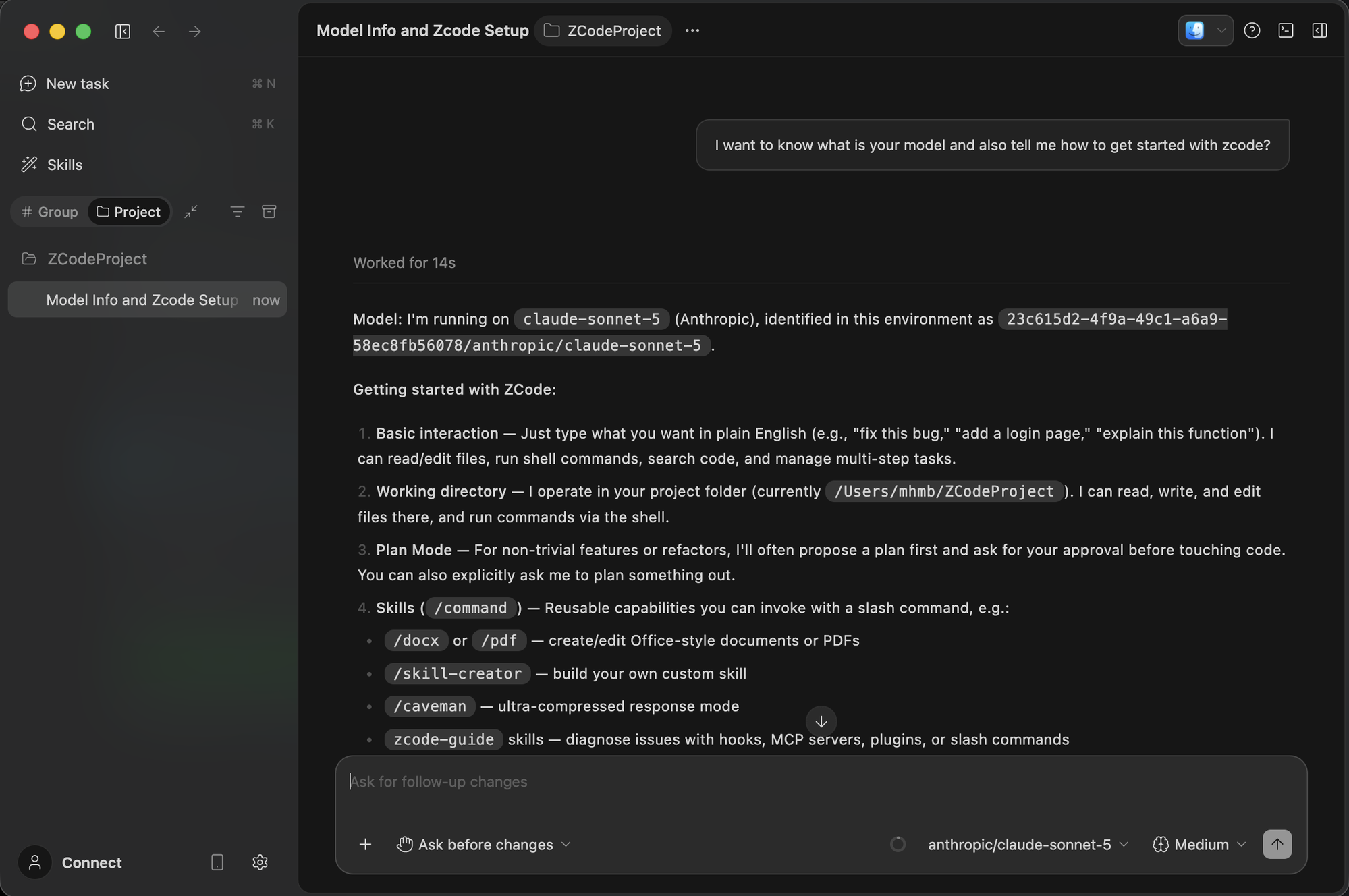Open the Ask before changes dropdown
1349x896 pixels.
(484, 845)
